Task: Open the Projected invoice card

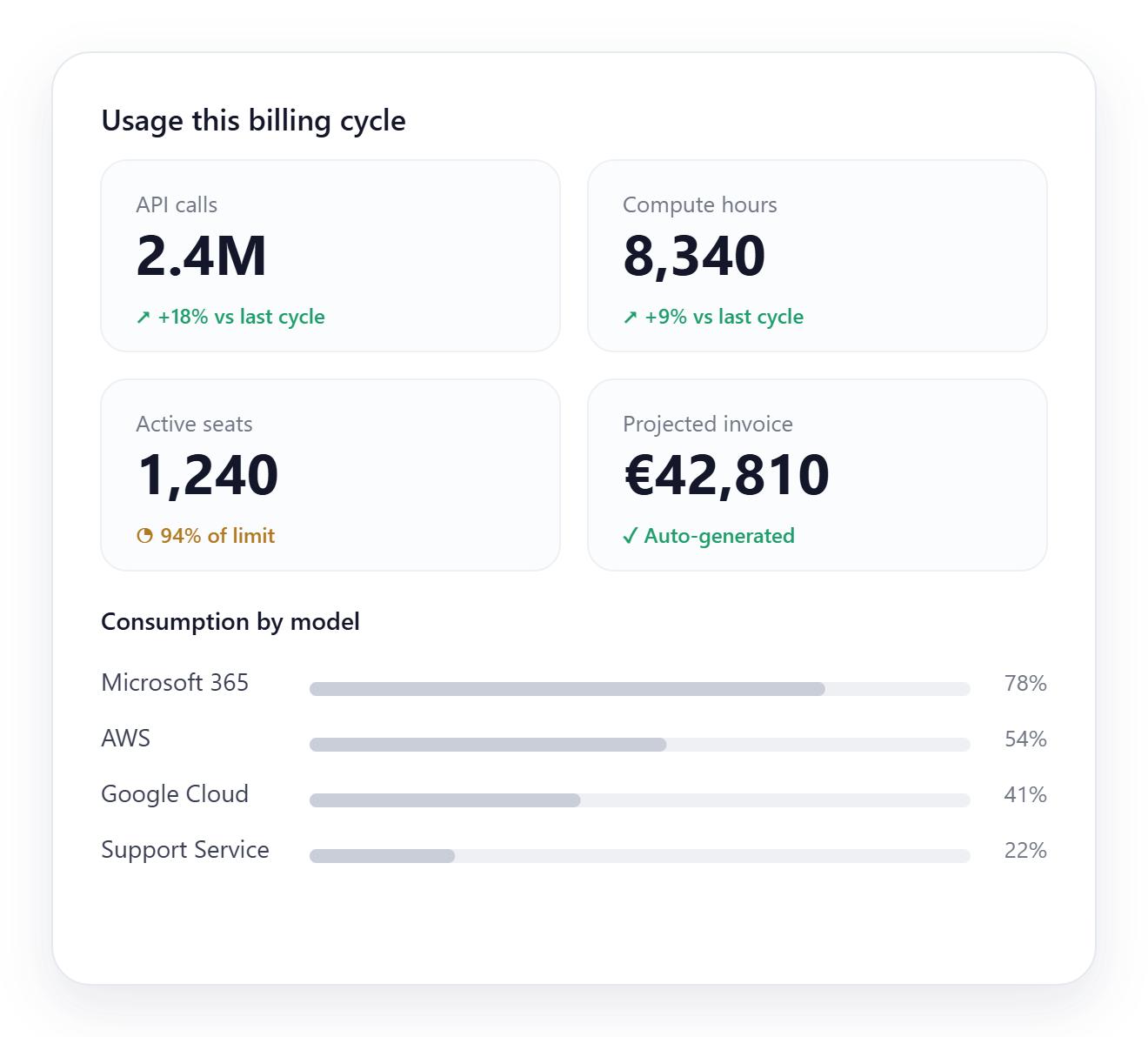Action: (818, 475)
